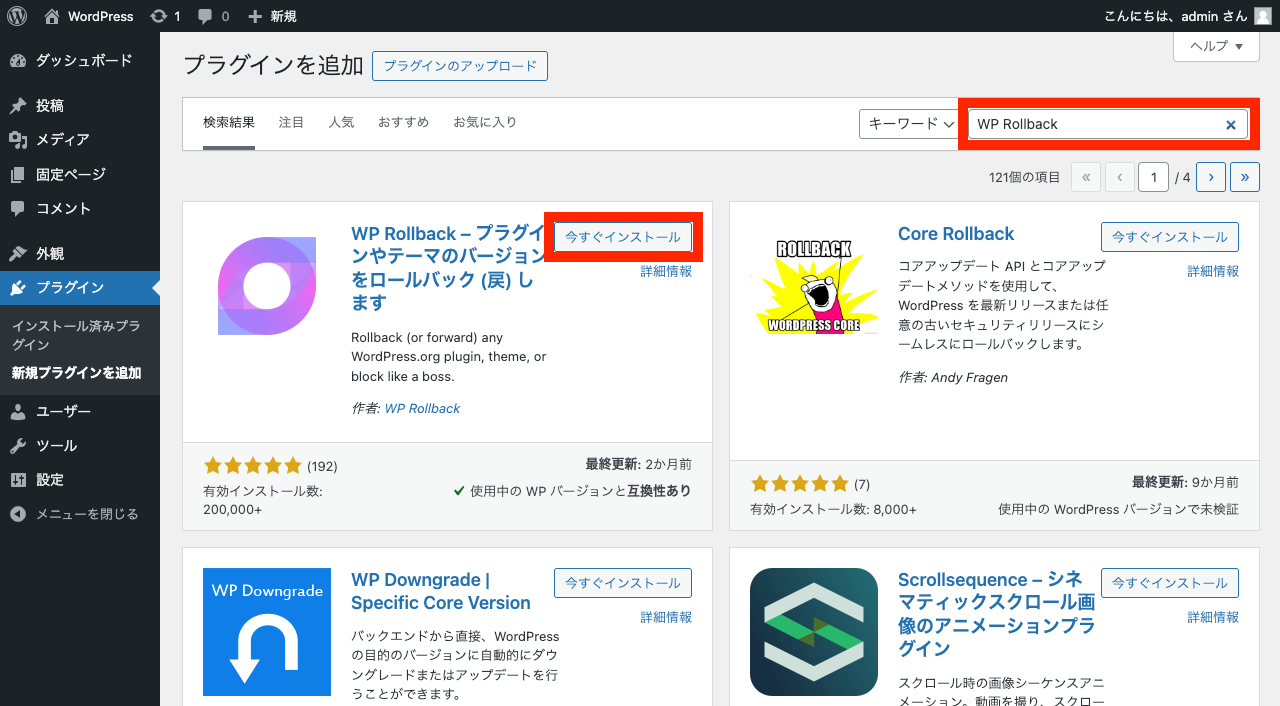Image resolution: width=1280 pixels, height=706 pixels.
Task: Switch to お気に入り favorites tab
Action: click(485, 123)
